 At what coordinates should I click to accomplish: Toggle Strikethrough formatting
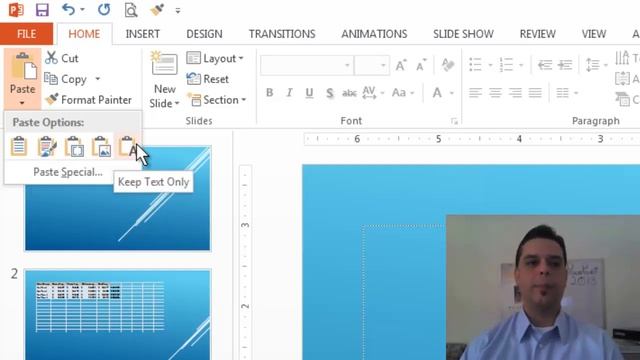349,93
